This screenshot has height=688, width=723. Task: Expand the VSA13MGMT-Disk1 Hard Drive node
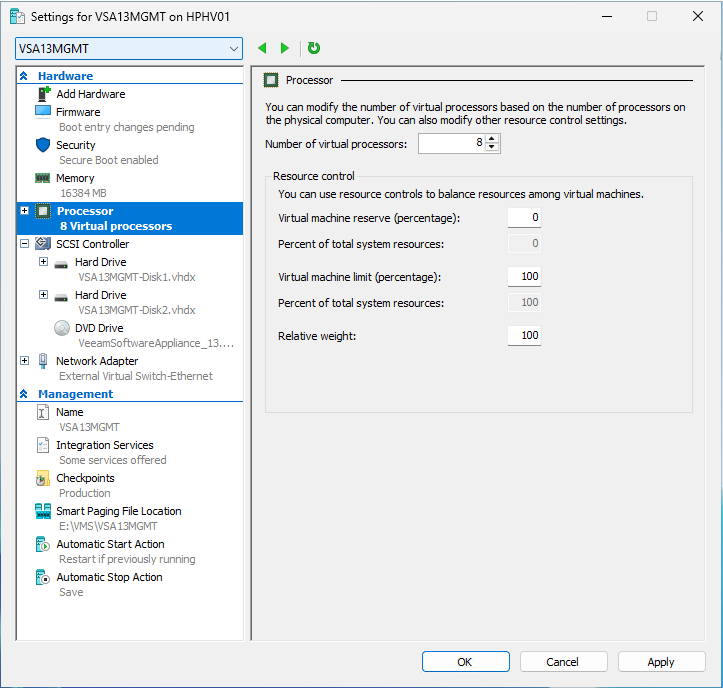[x=43, y=262]
